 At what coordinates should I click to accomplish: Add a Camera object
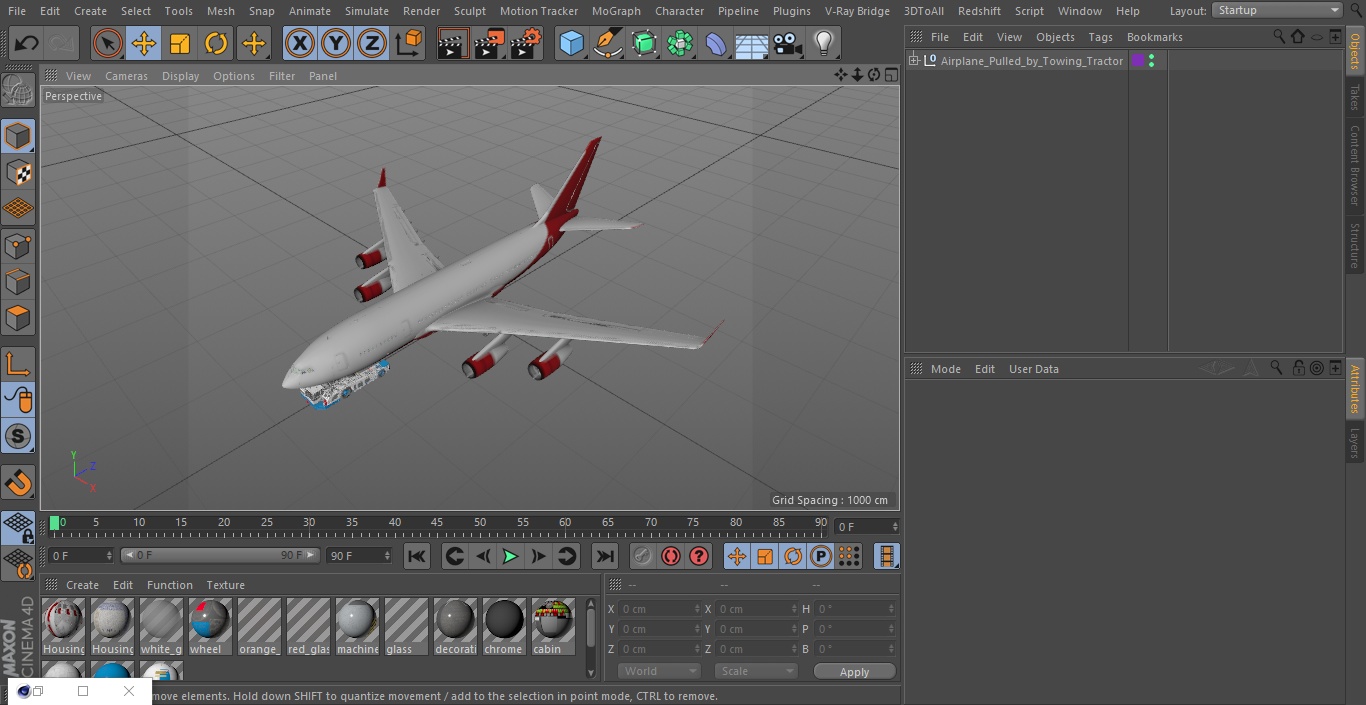[788, 43]
